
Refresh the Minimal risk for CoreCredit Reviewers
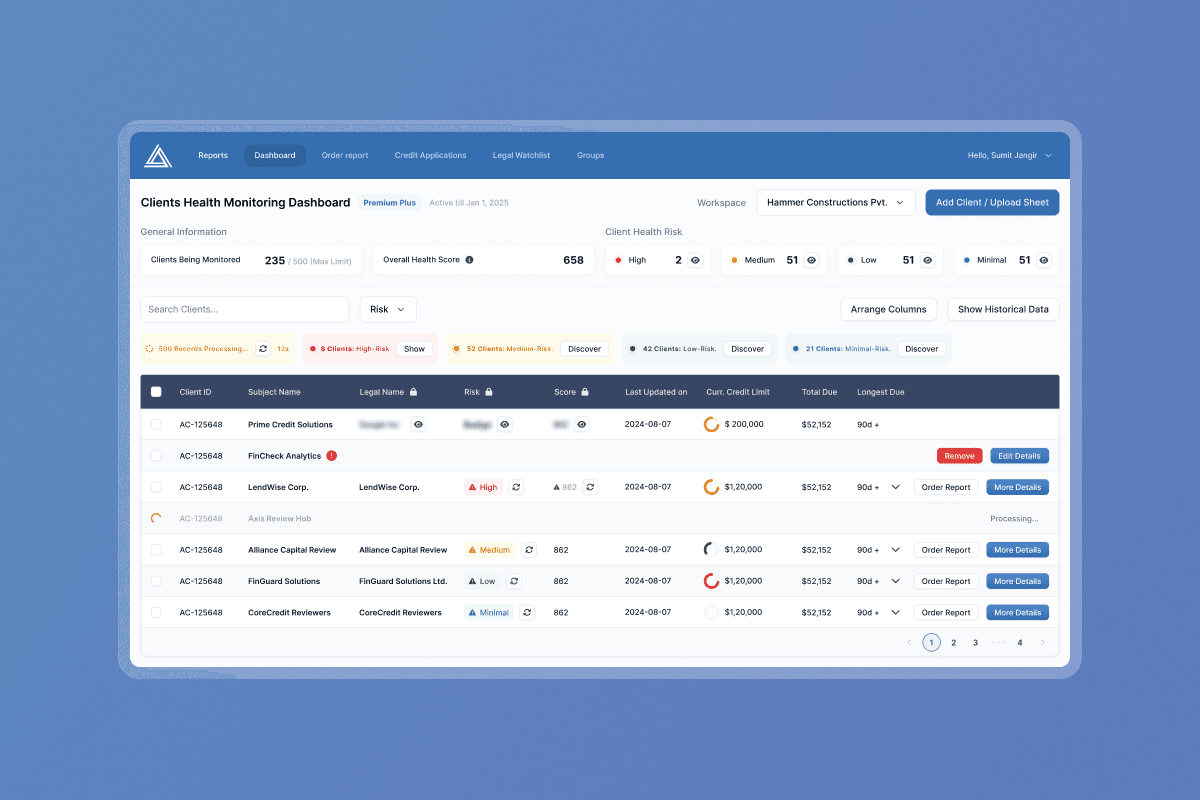point(527,613)
